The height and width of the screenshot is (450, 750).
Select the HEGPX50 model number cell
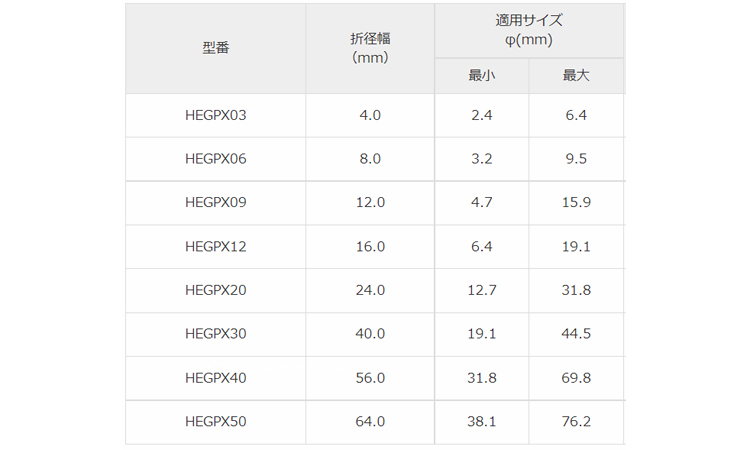(x=215, y=422)
